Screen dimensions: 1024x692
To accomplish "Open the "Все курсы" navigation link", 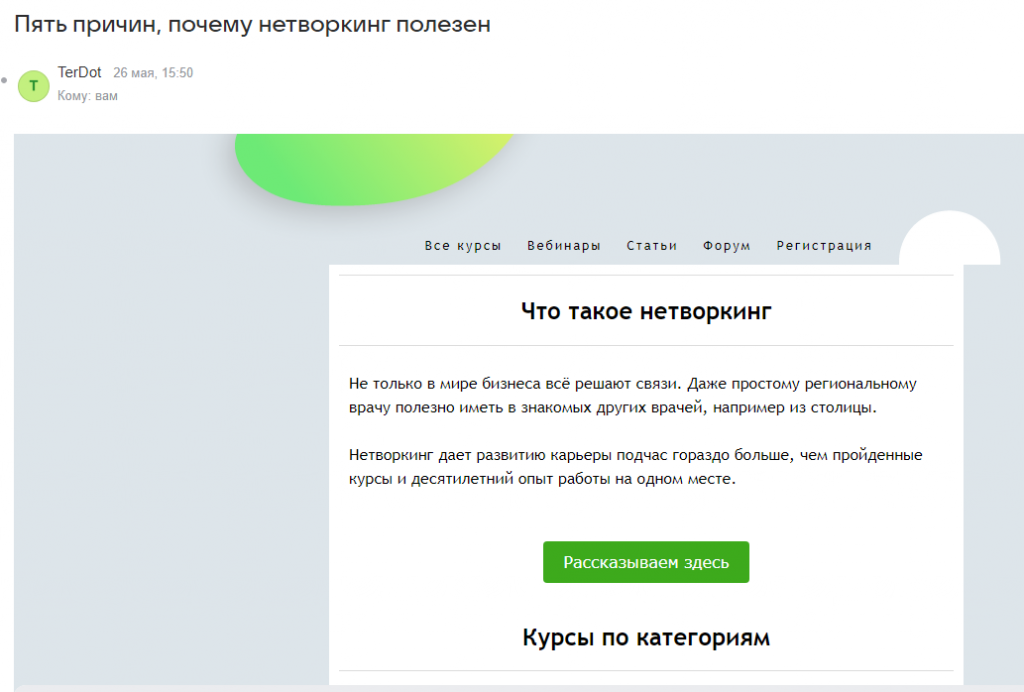I will click(462, 245).
